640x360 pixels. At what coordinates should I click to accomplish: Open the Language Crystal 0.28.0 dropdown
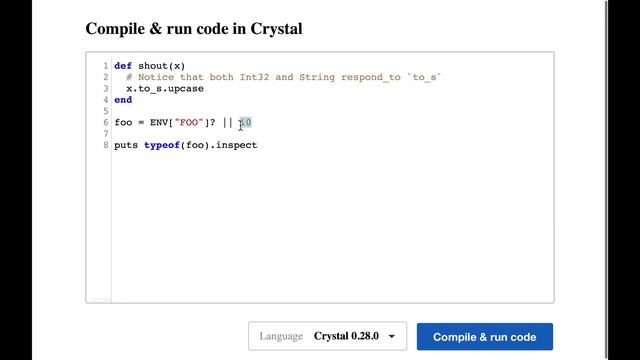327,336
